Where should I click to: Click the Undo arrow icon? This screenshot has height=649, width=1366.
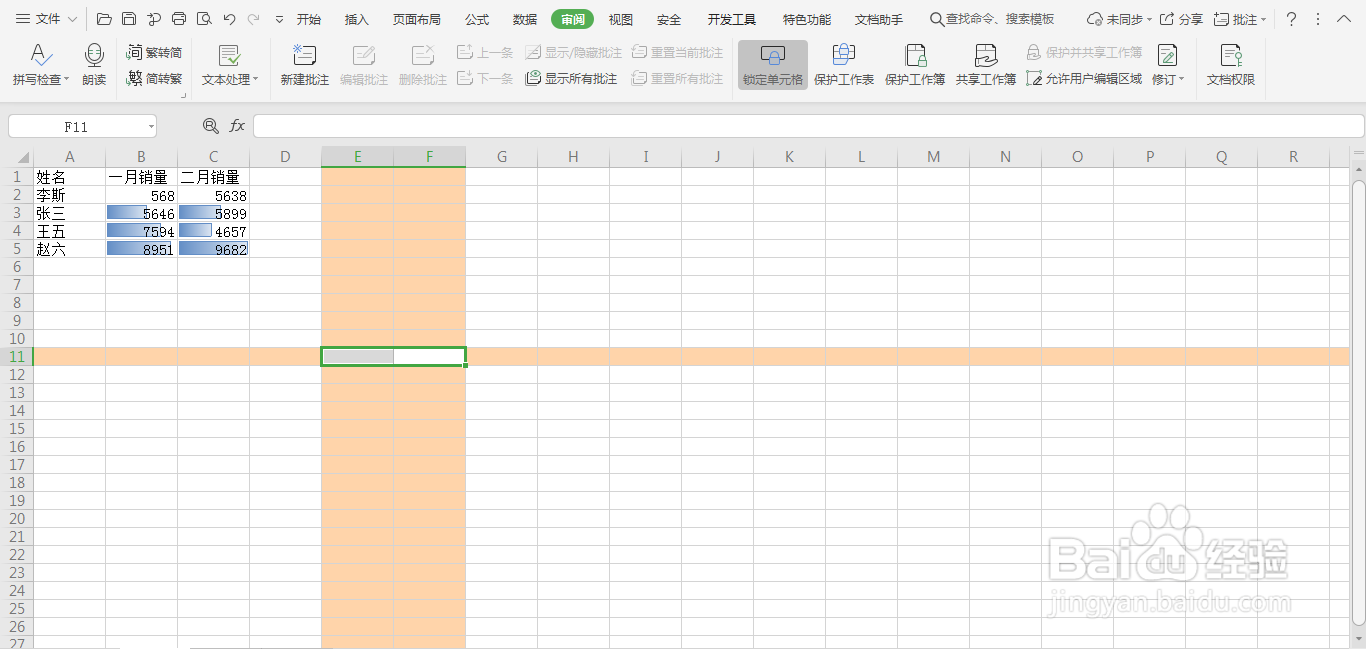tap(229, 19)
